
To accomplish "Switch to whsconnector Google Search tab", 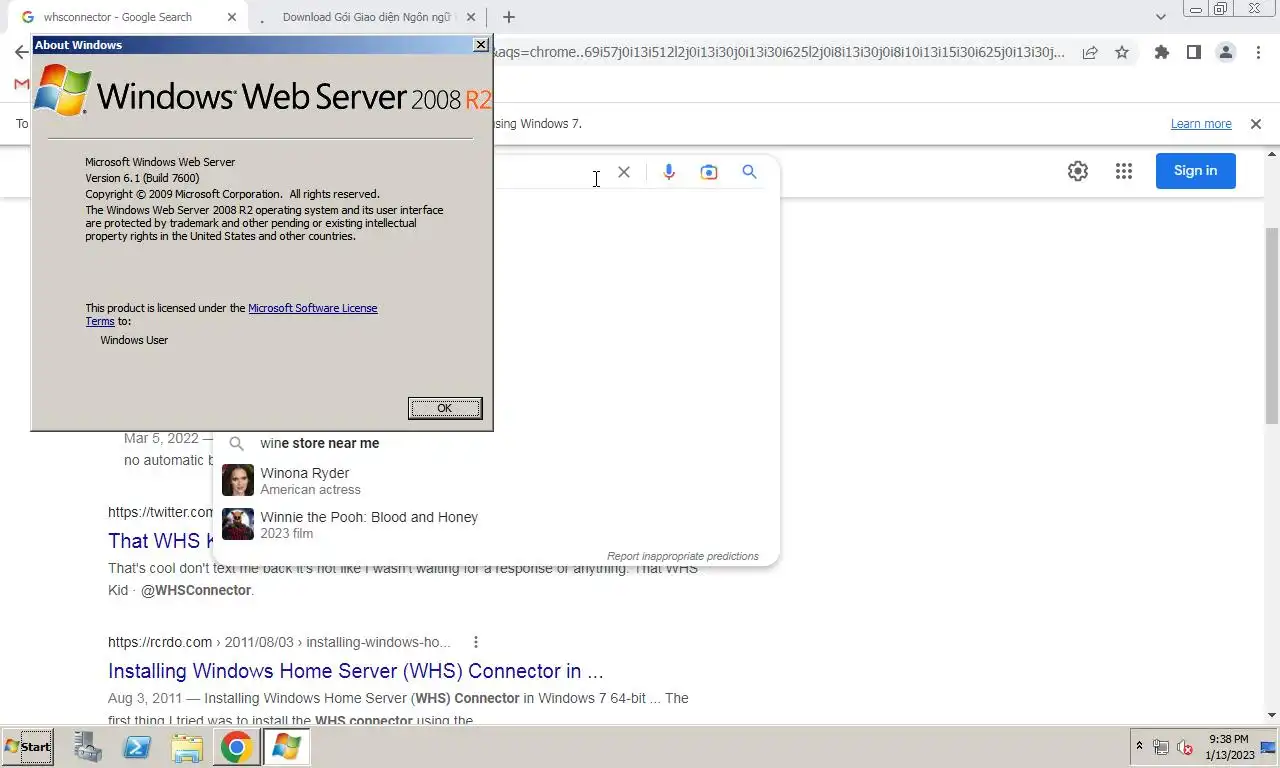I will pyautogui.click(x=130, y=17).
